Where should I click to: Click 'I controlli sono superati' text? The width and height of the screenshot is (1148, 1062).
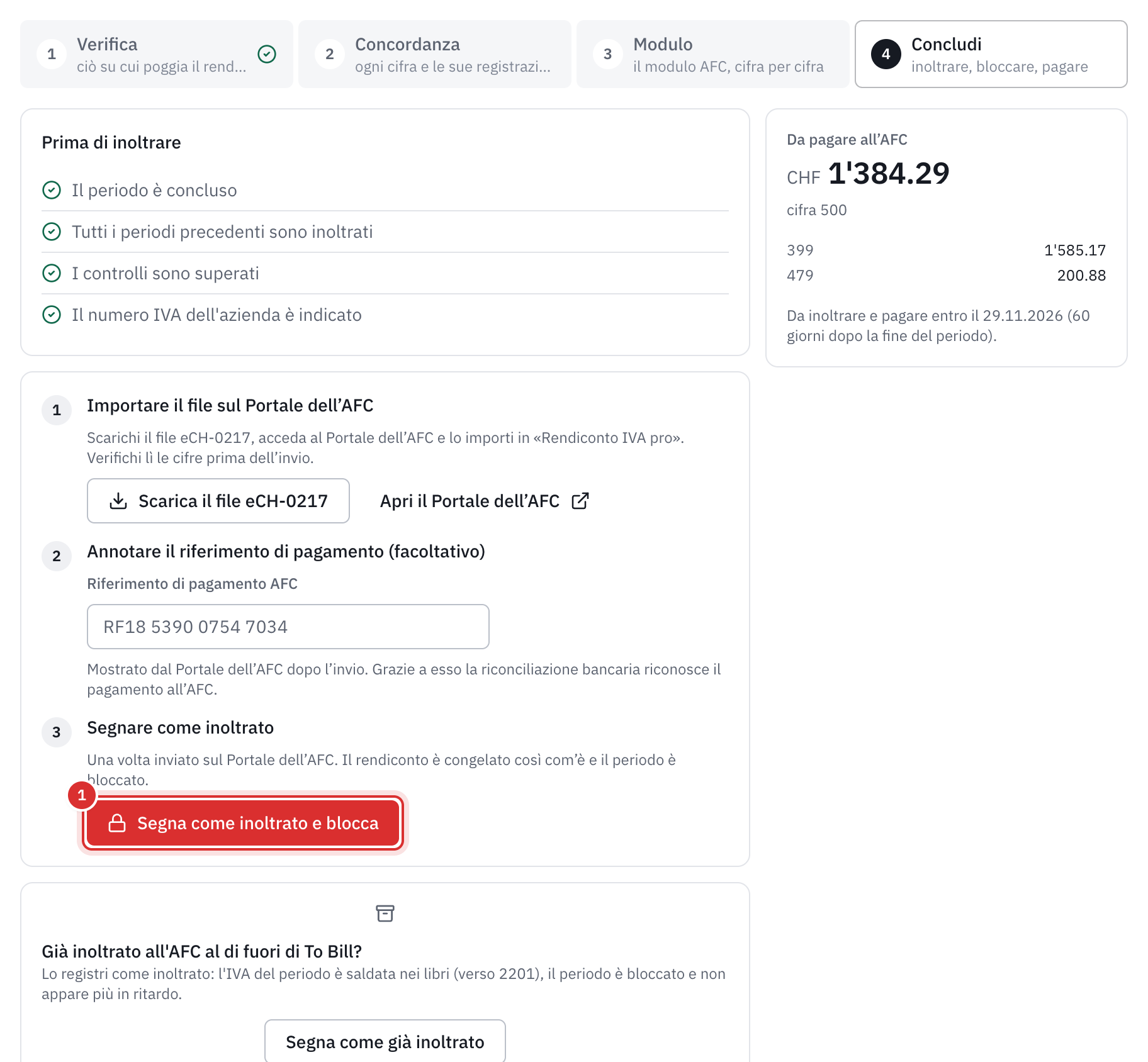[166, 273]
